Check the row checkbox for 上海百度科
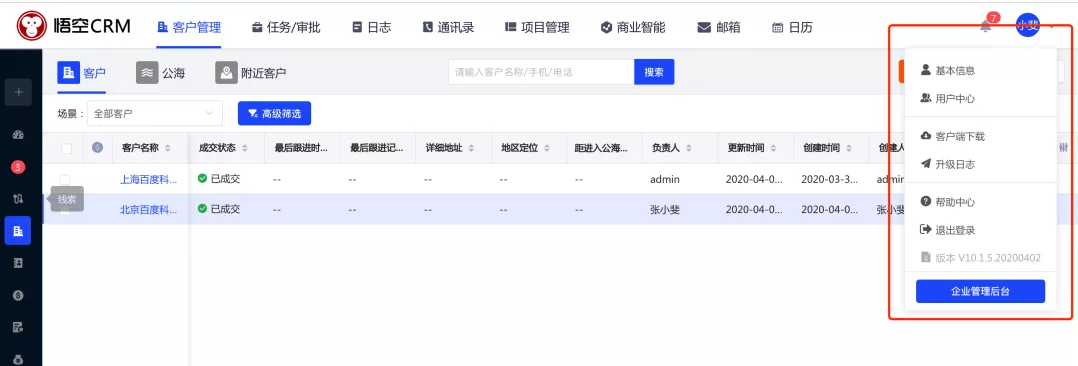This screenshot has height=366, width=1078. (65, 180)
